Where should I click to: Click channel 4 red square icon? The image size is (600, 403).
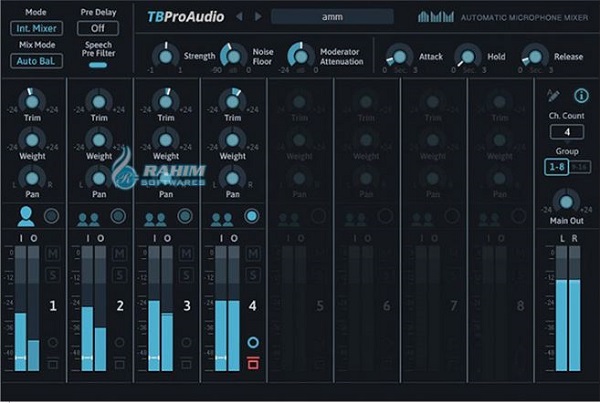[253, 363]
